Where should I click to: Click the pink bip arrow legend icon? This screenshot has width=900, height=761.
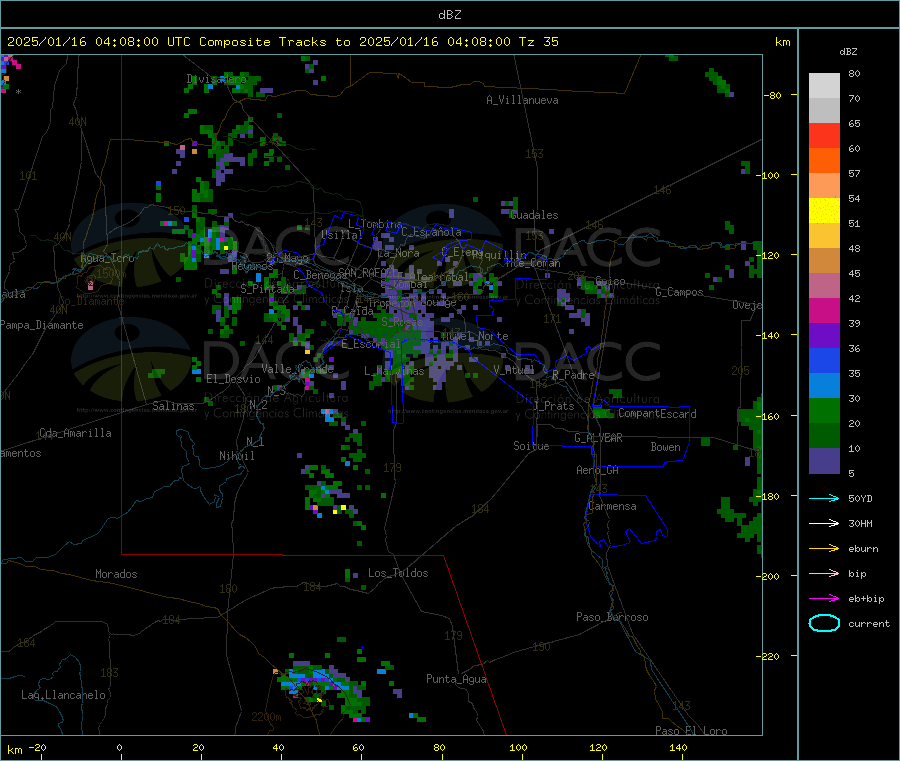click(x=824, y=573)
